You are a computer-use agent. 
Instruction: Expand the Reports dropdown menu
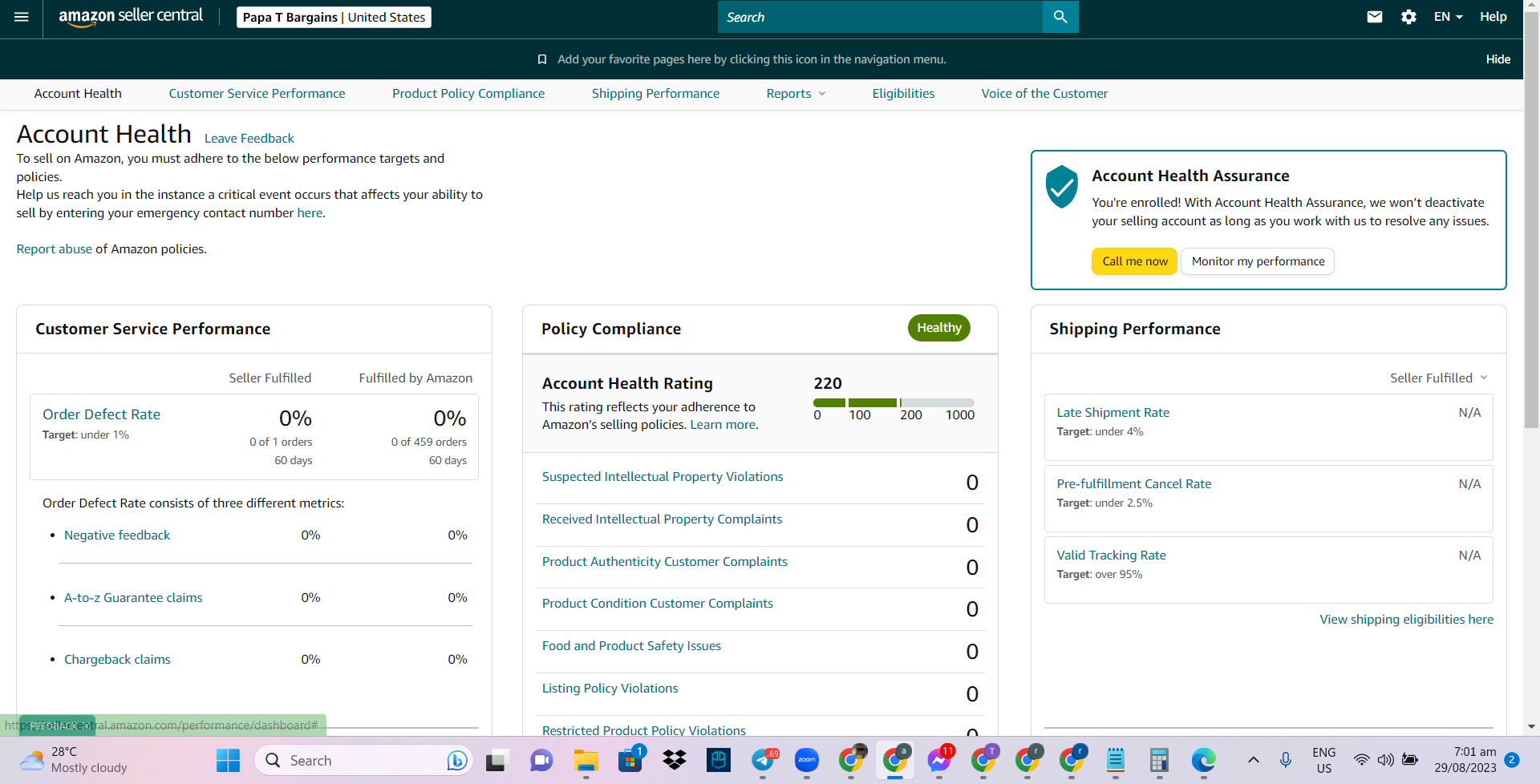click(x=796, y=94)
